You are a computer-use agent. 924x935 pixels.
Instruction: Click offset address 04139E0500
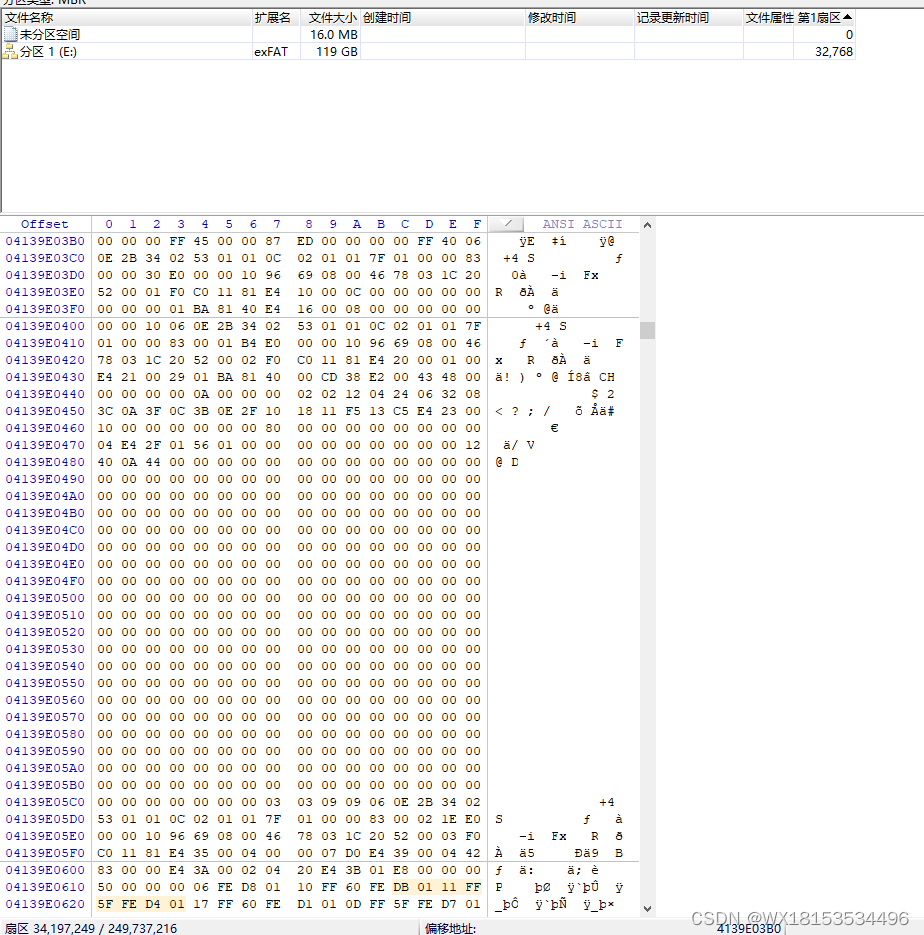pos(45,598)
